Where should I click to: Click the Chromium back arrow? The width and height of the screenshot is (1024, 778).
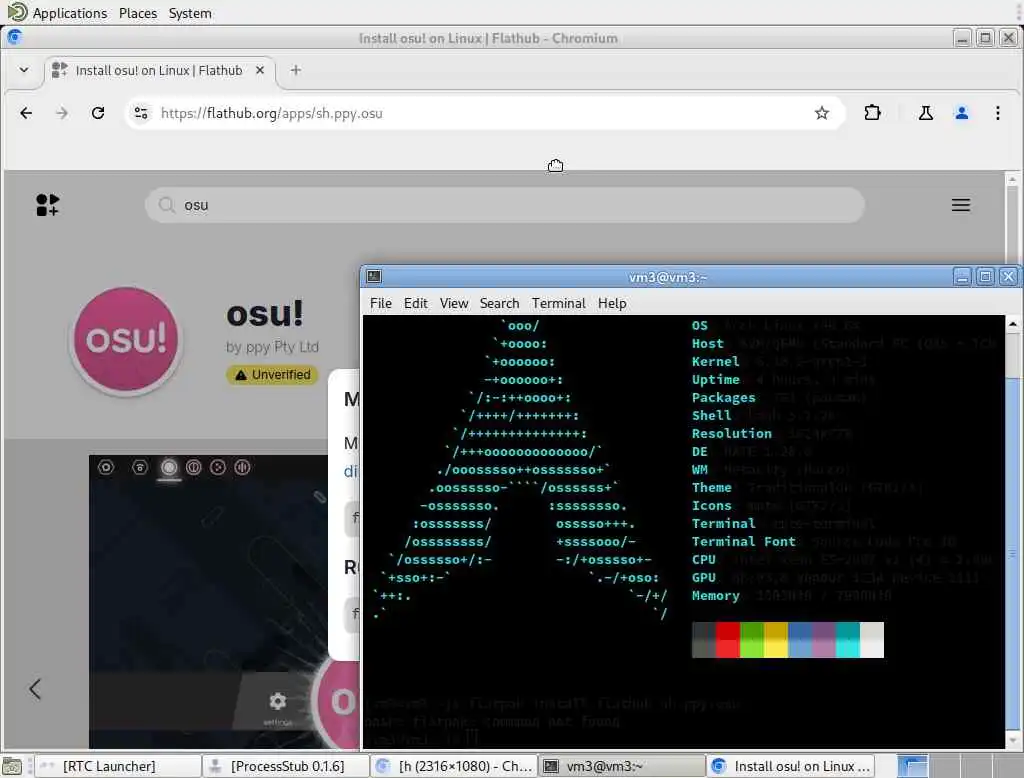click(x=26, y=113)
